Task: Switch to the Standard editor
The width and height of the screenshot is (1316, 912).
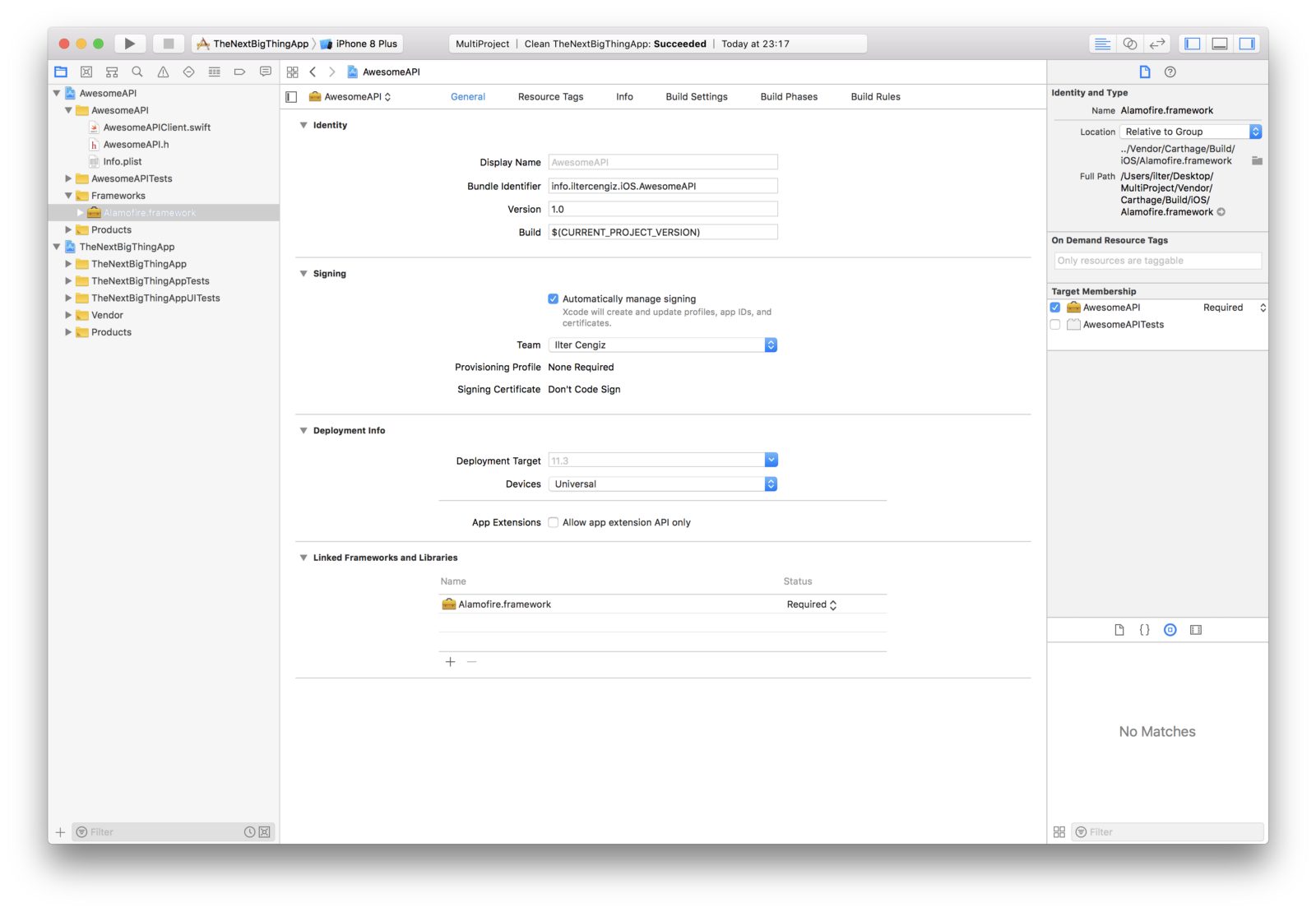Action: [x=1102, y=44]
